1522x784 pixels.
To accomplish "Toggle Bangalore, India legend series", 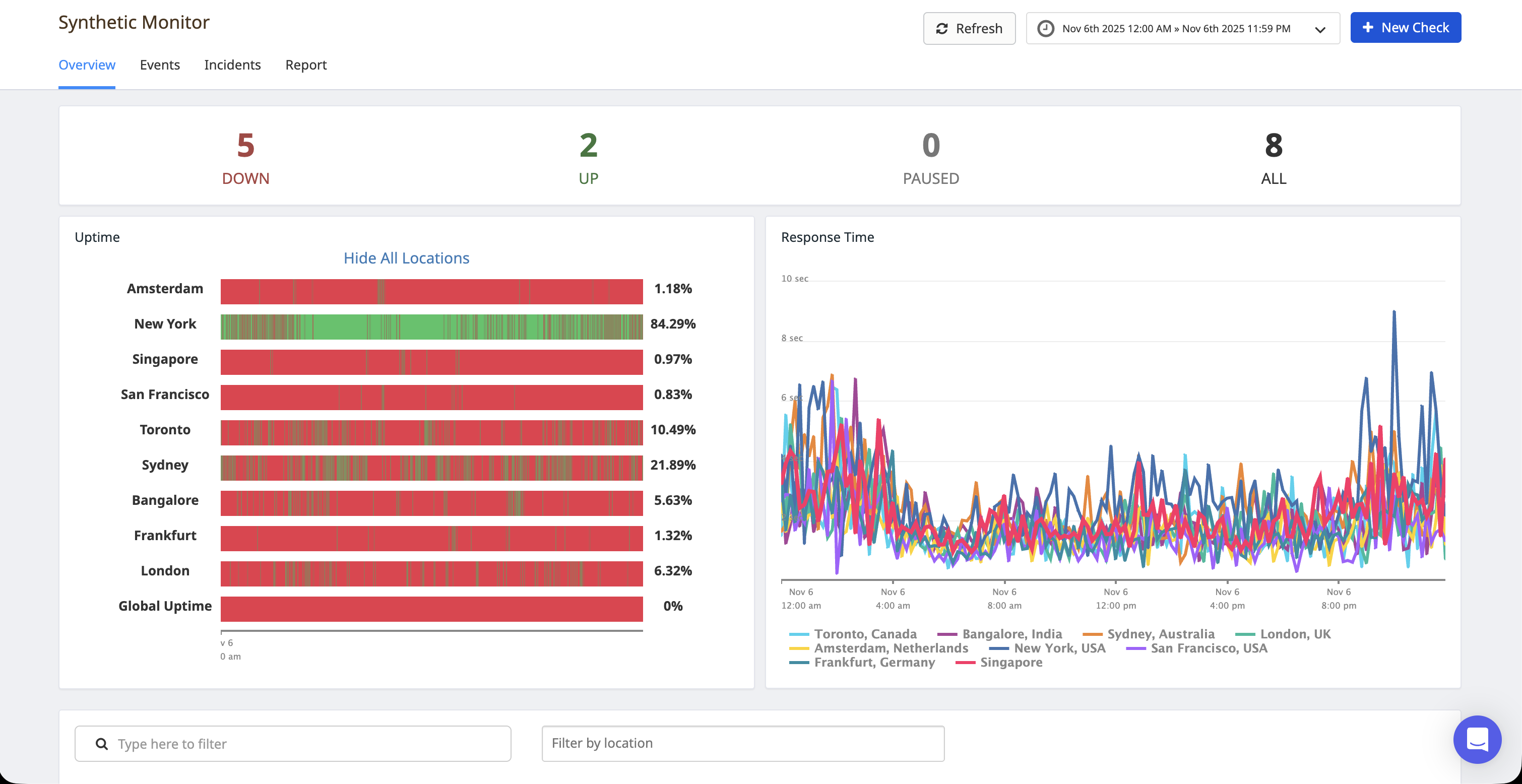I will 1011,634.
